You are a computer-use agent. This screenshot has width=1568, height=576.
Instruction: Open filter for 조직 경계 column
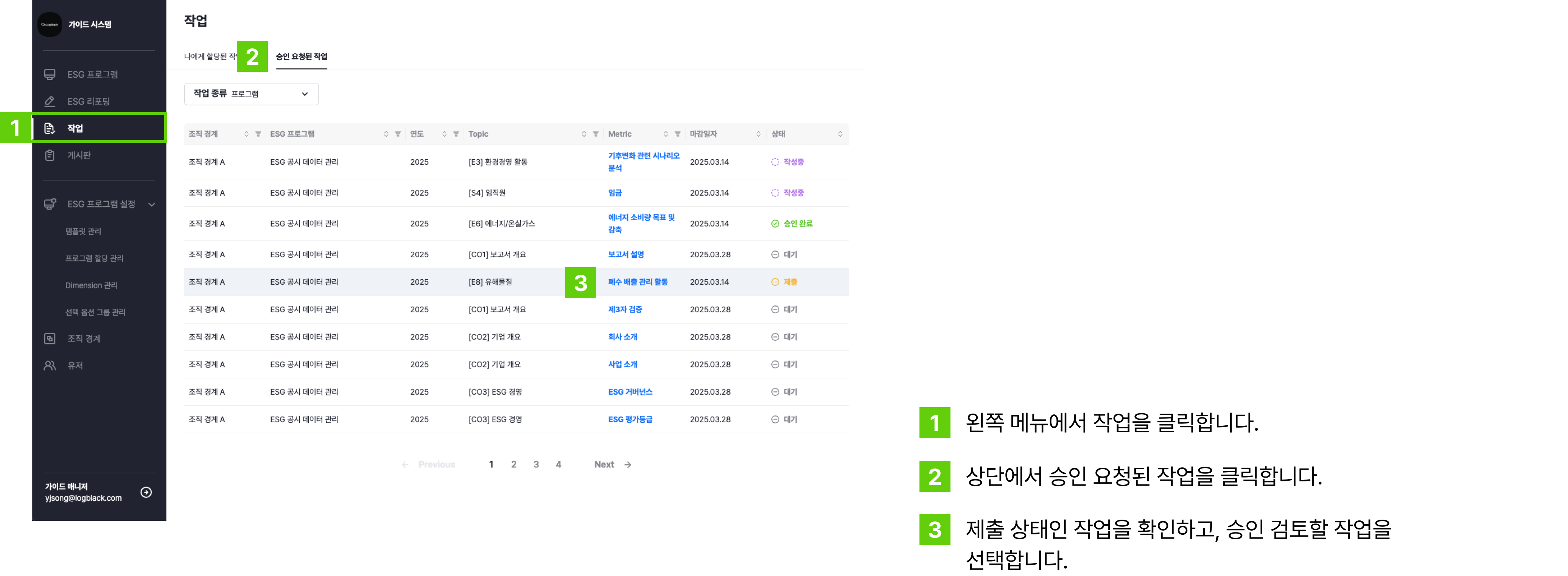click(x=258, y=134)
